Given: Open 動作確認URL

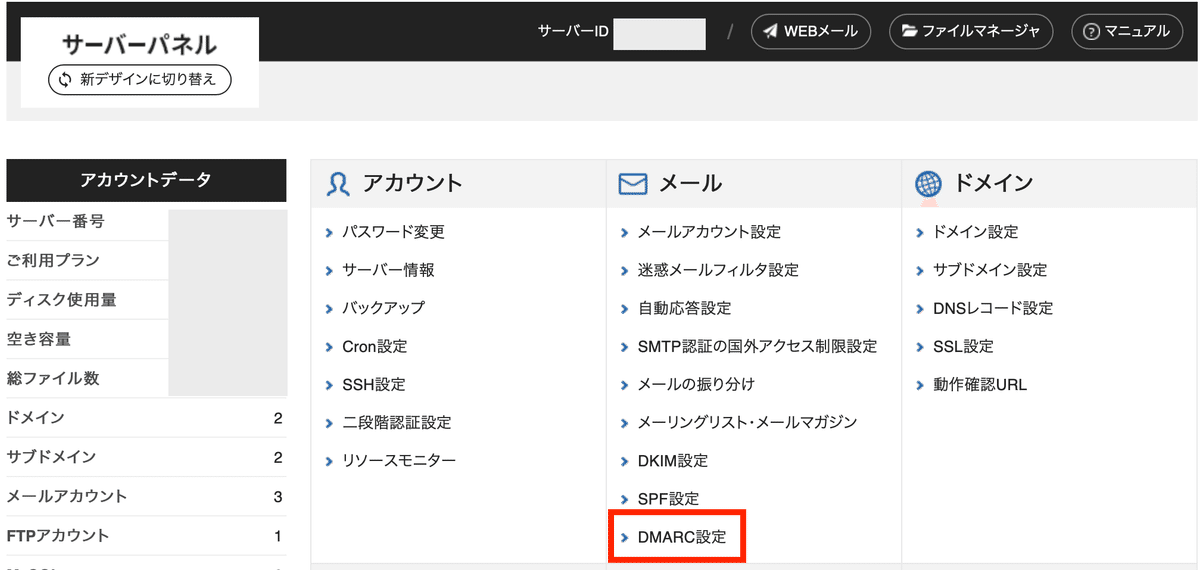Looking at the screenshot, I should 980,384.
